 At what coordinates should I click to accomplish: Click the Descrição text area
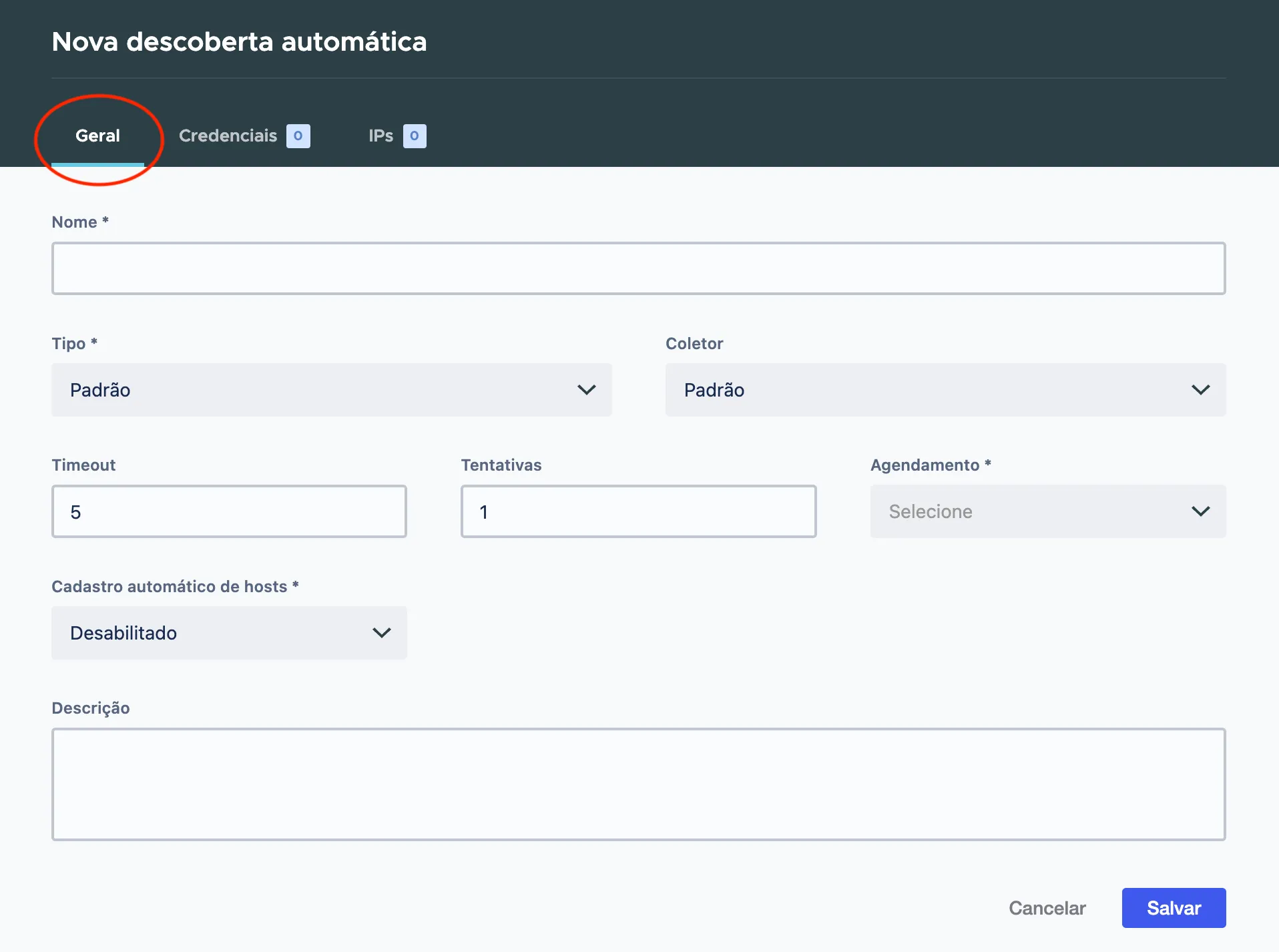638,784
